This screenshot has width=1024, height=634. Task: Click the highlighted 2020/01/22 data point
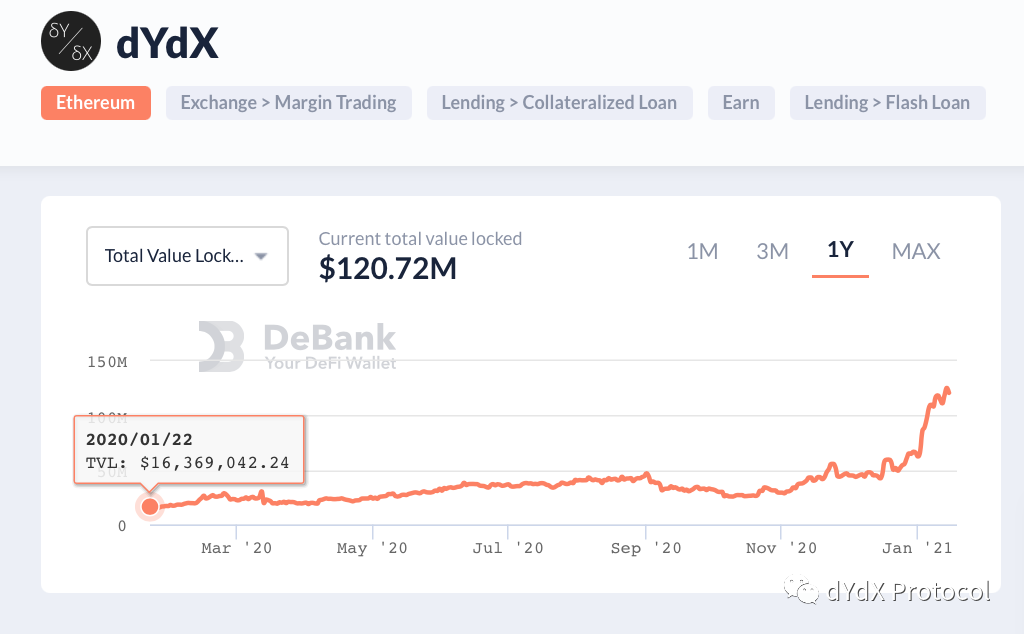click(150, 506)
